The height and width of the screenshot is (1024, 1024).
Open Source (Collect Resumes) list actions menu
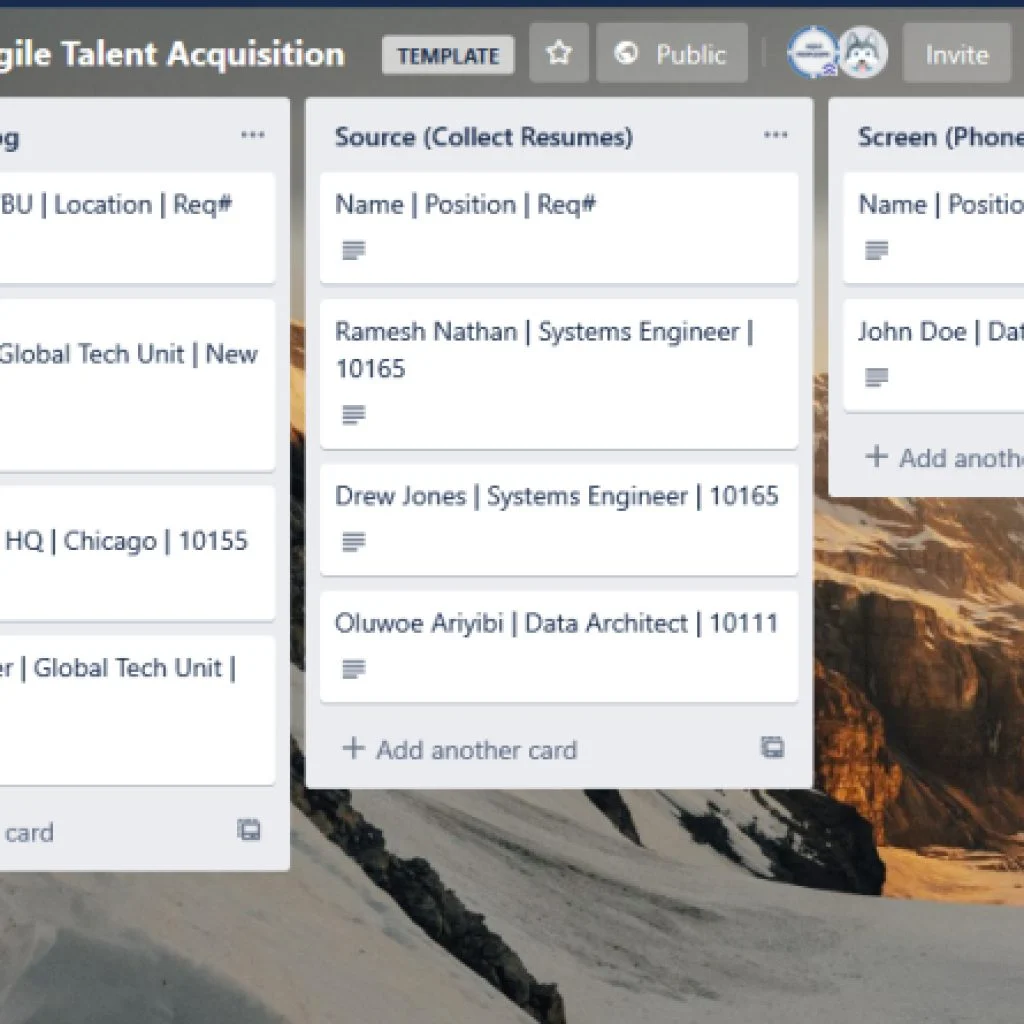(x=775, y=137)
